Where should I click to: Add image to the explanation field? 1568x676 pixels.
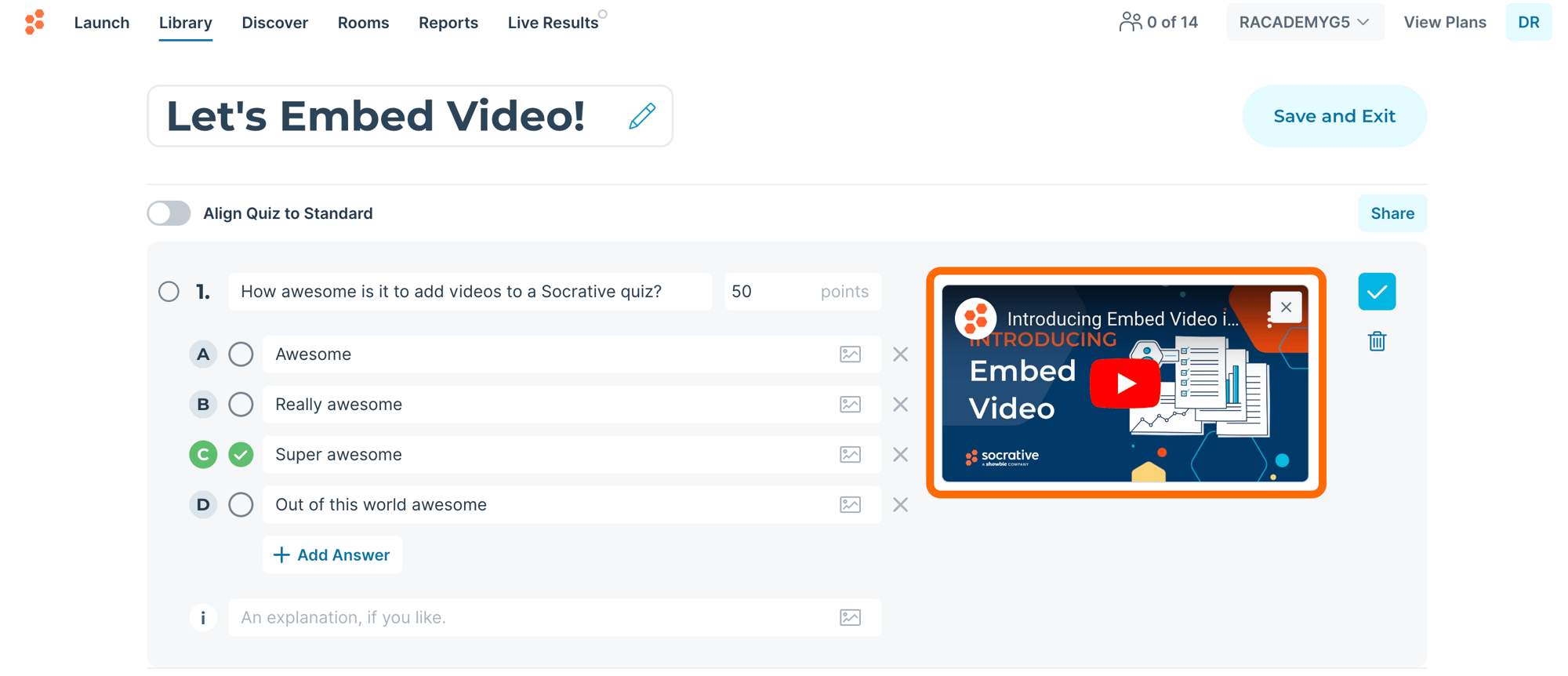tap(850, 618)
